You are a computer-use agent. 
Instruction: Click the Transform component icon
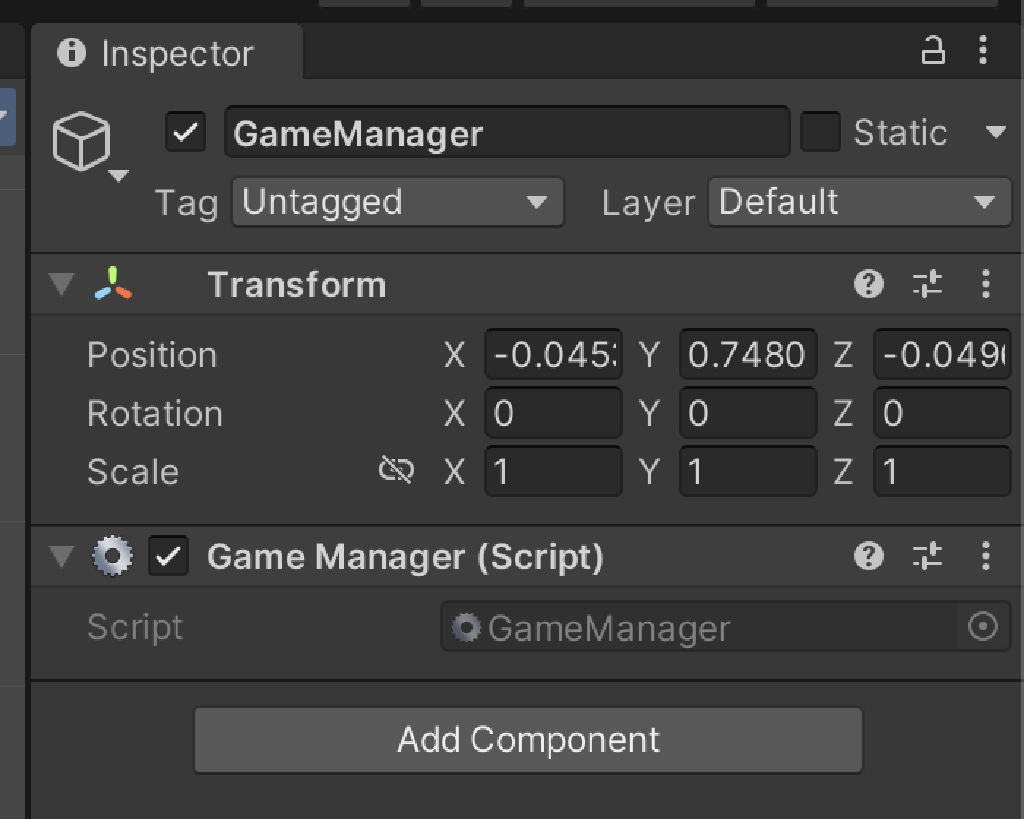point(112,284)
